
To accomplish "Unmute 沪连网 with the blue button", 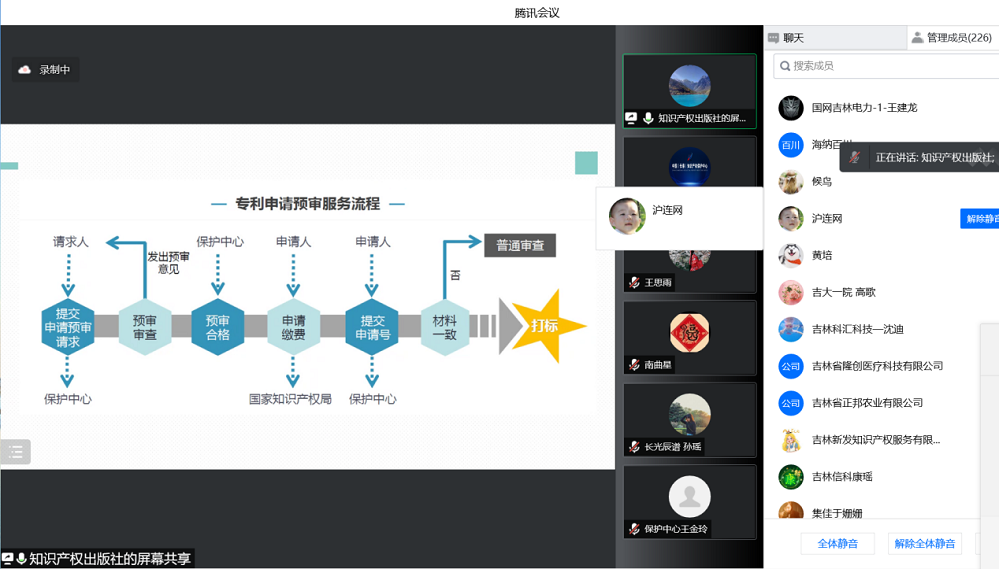I will (x=980, y=218).
